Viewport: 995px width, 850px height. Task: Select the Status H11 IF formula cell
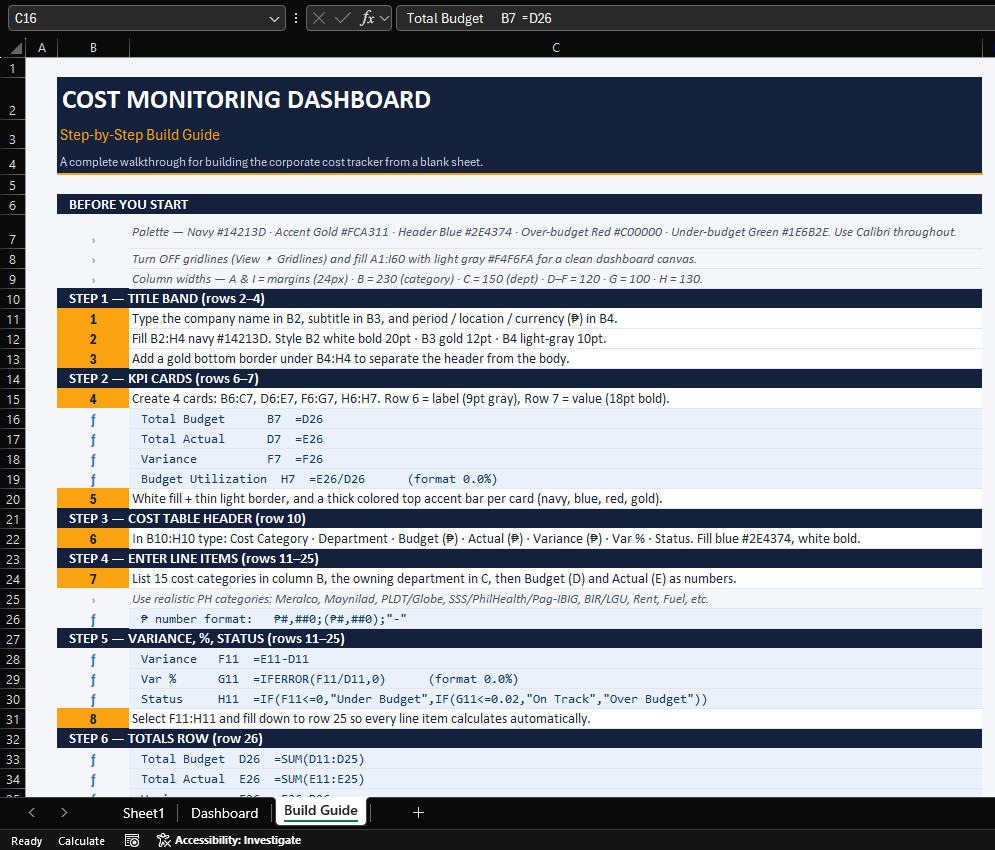[556, 699]
